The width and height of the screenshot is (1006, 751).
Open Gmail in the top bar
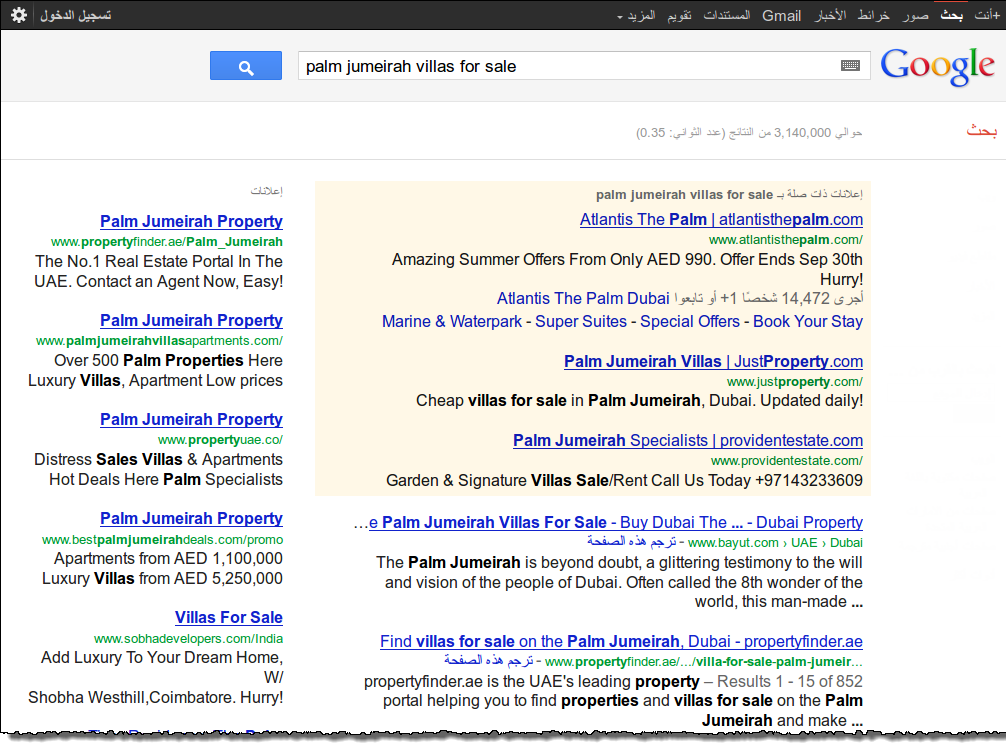click(781, 15)
